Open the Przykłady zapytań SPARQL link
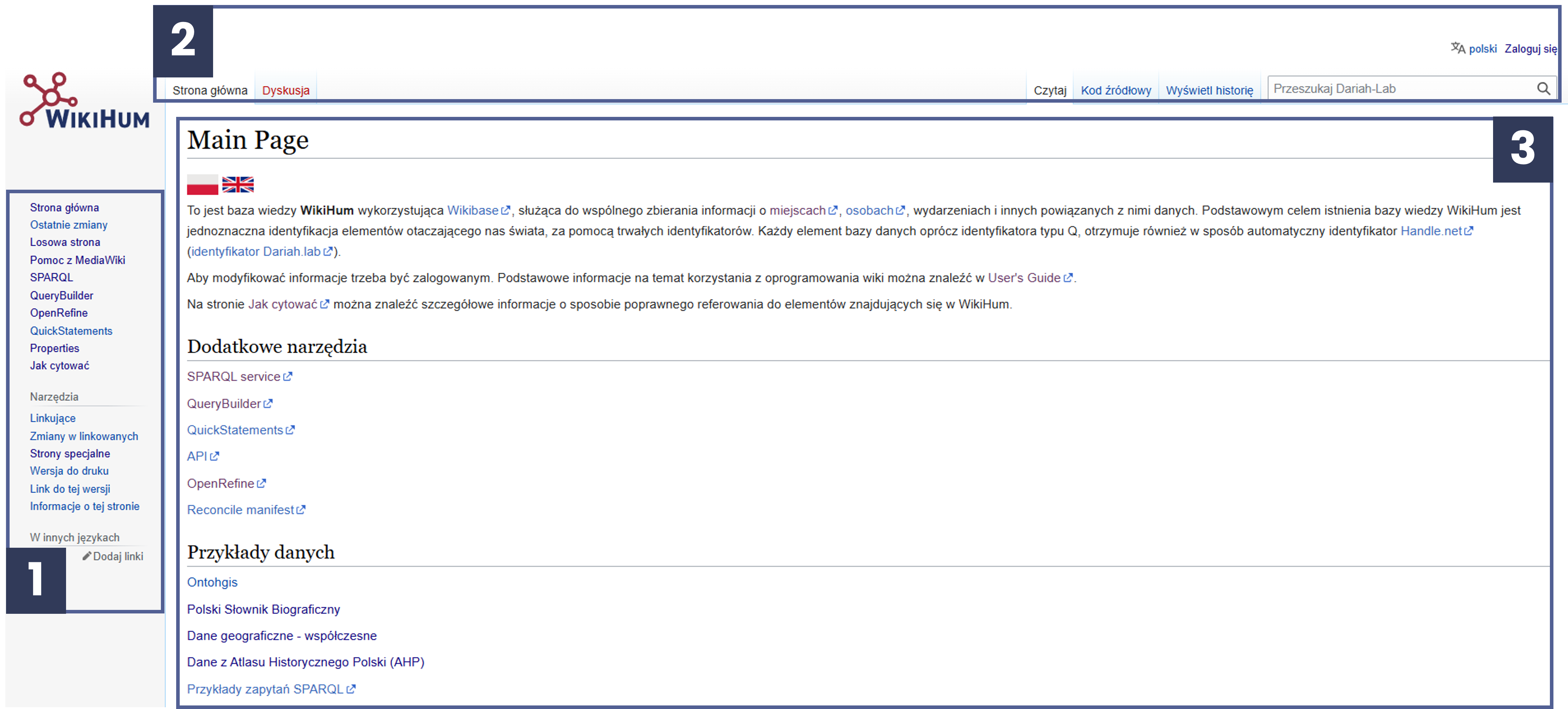1568x709 pixels. tap(265, 689)
